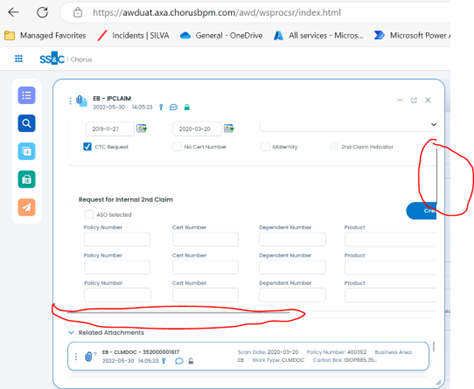The width and height of the screenshot is (474, 389).
Task: Tick the No Cert Number checkbox
Action: pyautogui.click(x=177, y=146)
